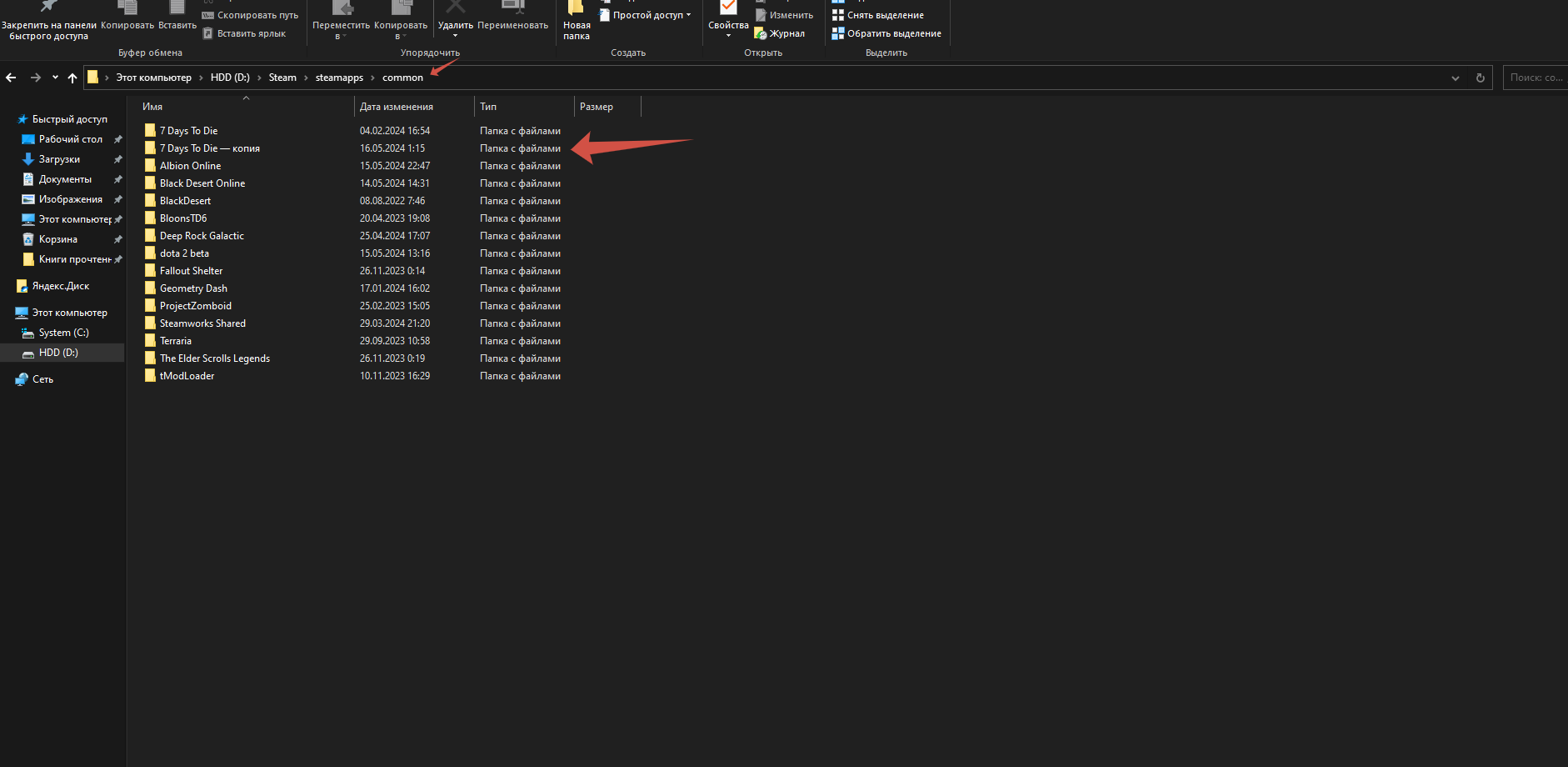This screenshot has width=1568, height=767.
Task: Click the Сеть network icon
Action: 22,379
